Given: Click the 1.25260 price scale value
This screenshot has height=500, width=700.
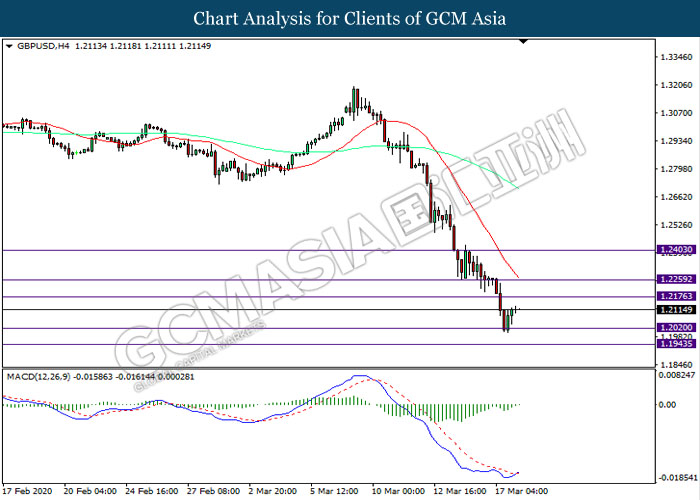Looking at the screenshot, I should click(677, 225).
